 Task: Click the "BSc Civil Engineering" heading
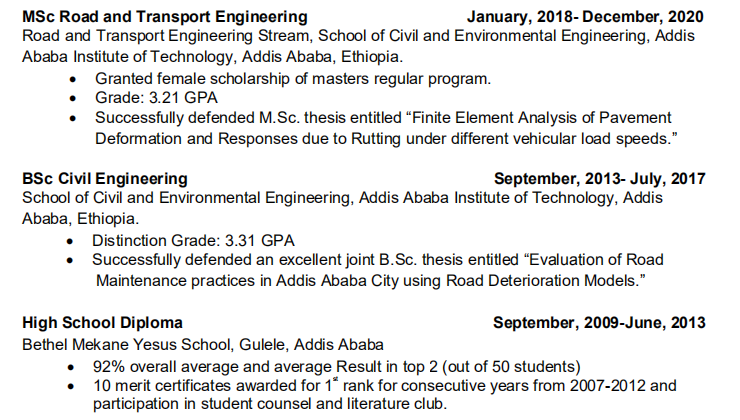click(104, 179)
